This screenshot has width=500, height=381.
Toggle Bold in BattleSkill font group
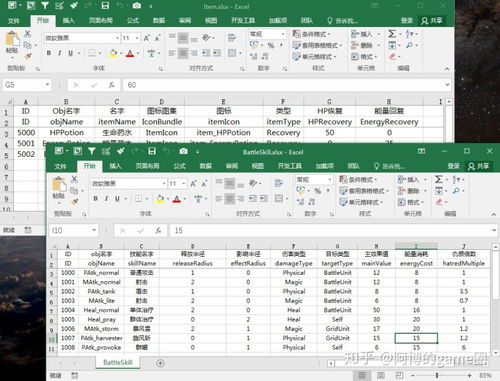[x=96, y=199]
